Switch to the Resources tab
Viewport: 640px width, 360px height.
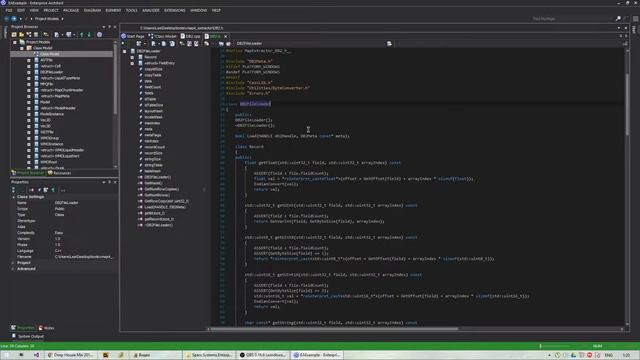[60, 173]
